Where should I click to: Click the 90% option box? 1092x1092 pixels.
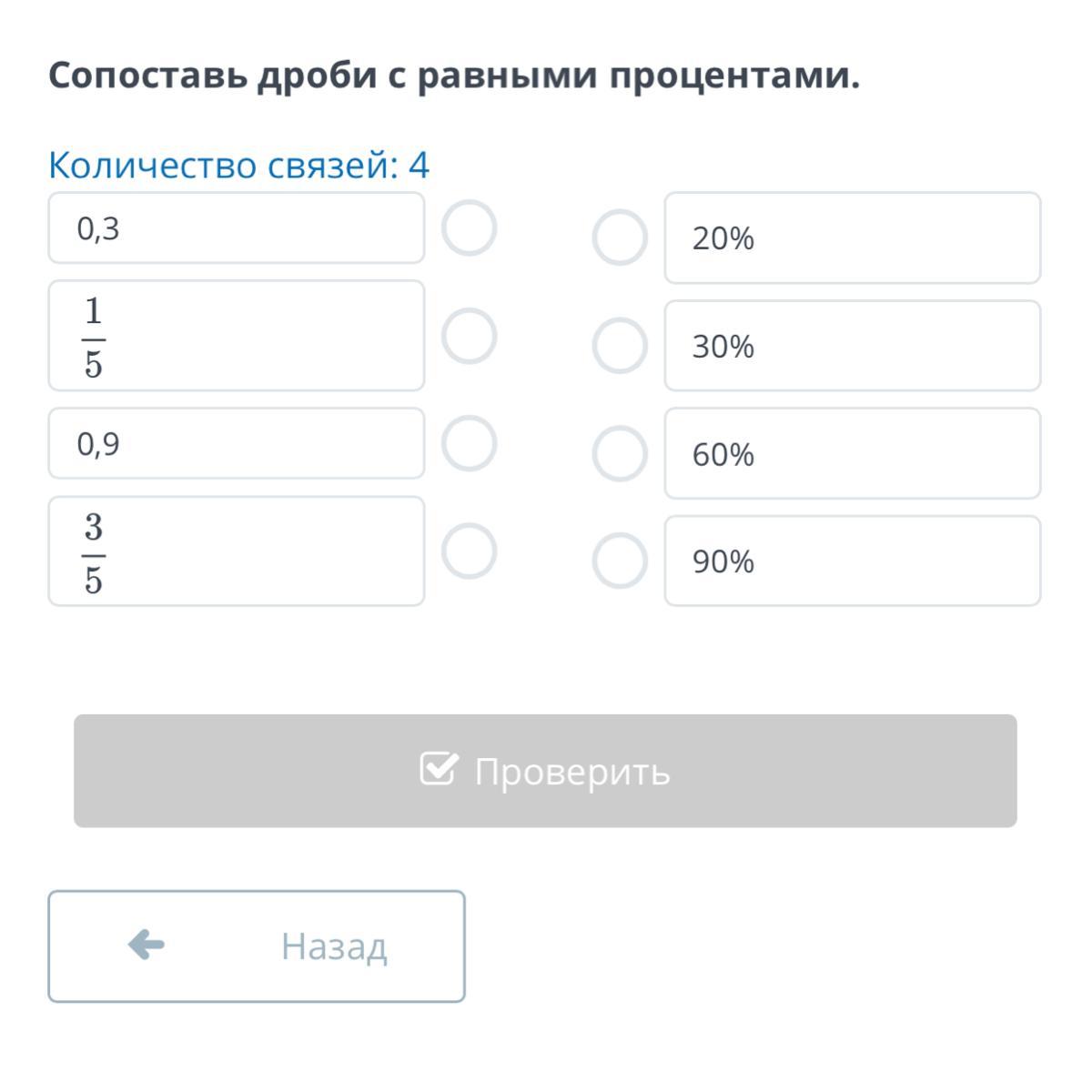pyautogui.click(x=852, y=561)
